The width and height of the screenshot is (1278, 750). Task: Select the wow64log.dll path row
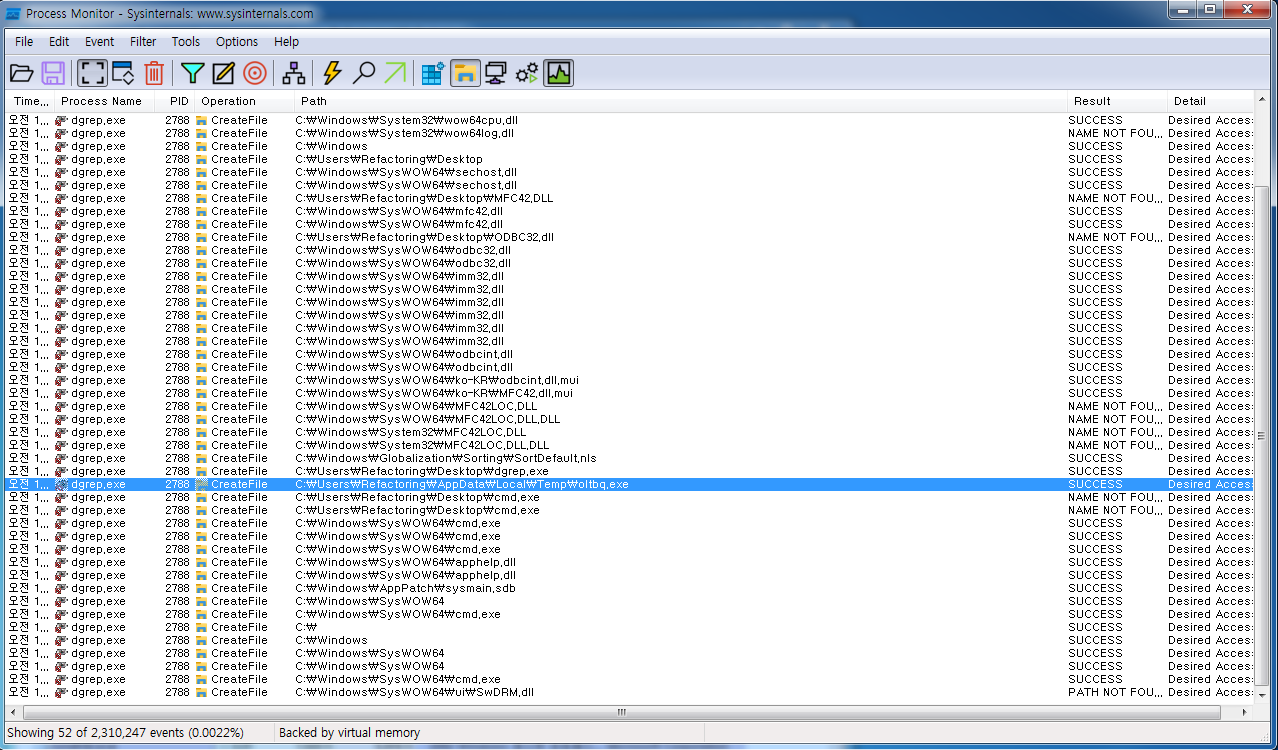630,133
